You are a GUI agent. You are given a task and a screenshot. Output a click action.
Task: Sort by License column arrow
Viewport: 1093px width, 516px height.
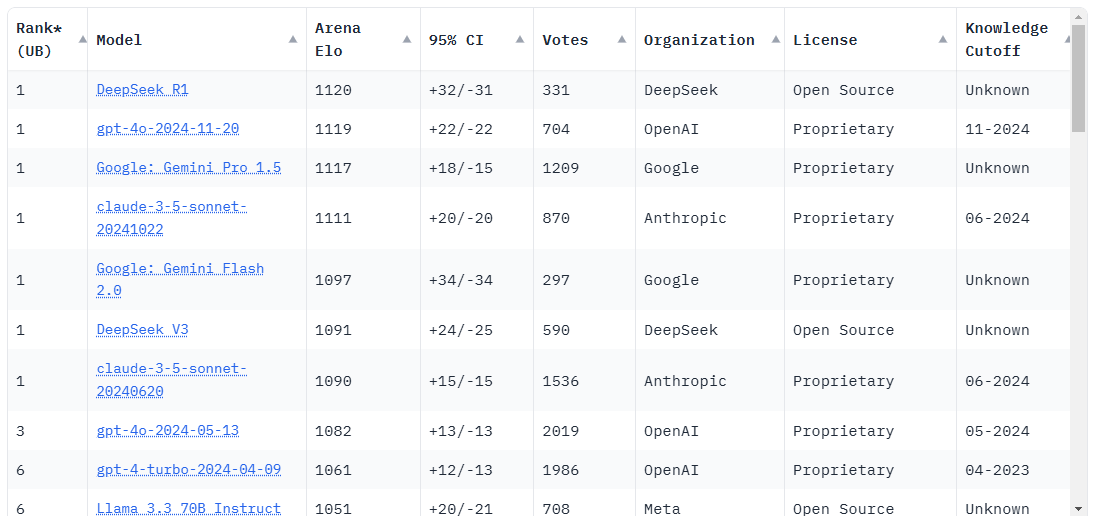943,40
